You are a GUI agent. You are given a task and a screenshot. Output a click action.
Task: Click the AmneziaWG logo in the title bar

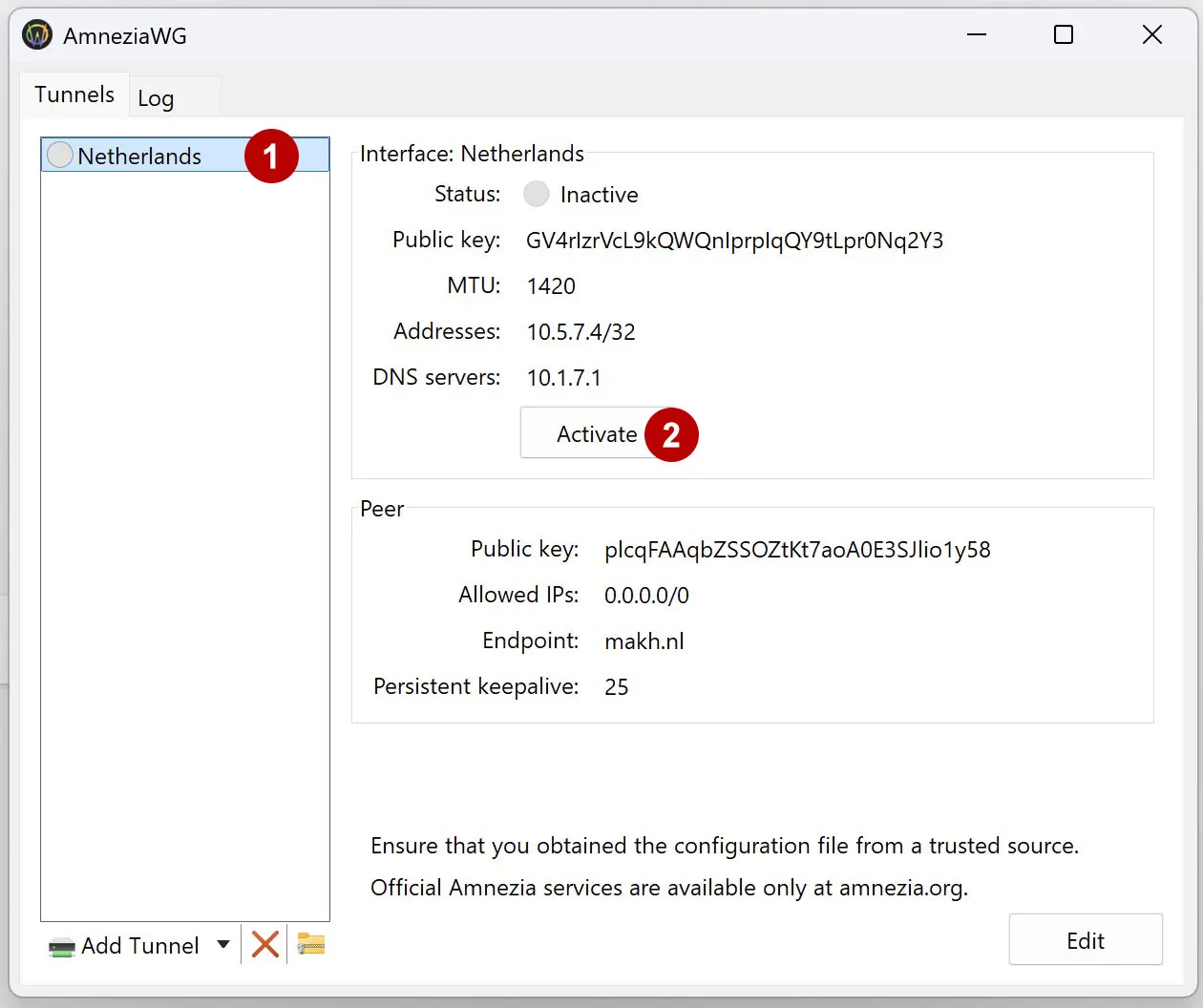pos(36,33)
